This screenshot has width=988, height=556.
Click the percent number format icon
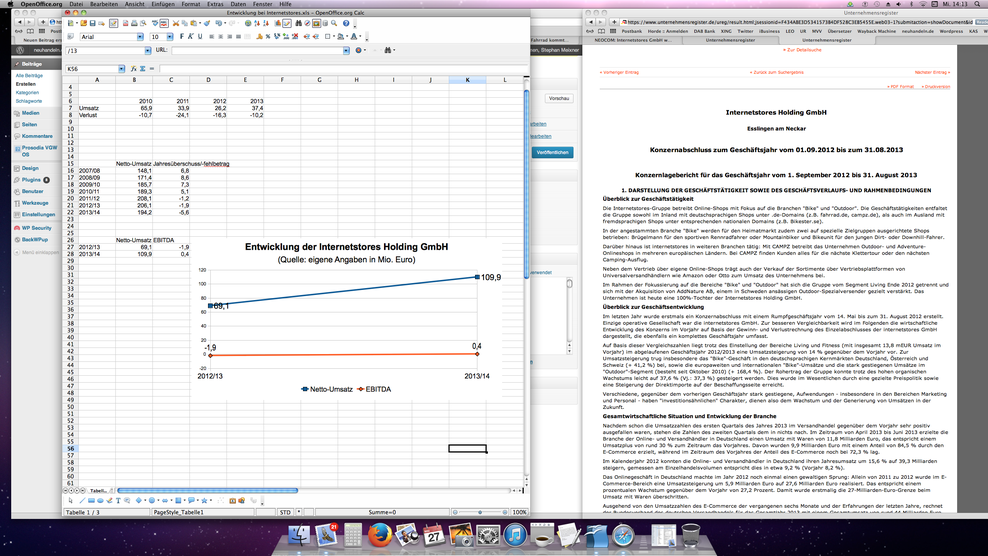(x=268, y=37)
